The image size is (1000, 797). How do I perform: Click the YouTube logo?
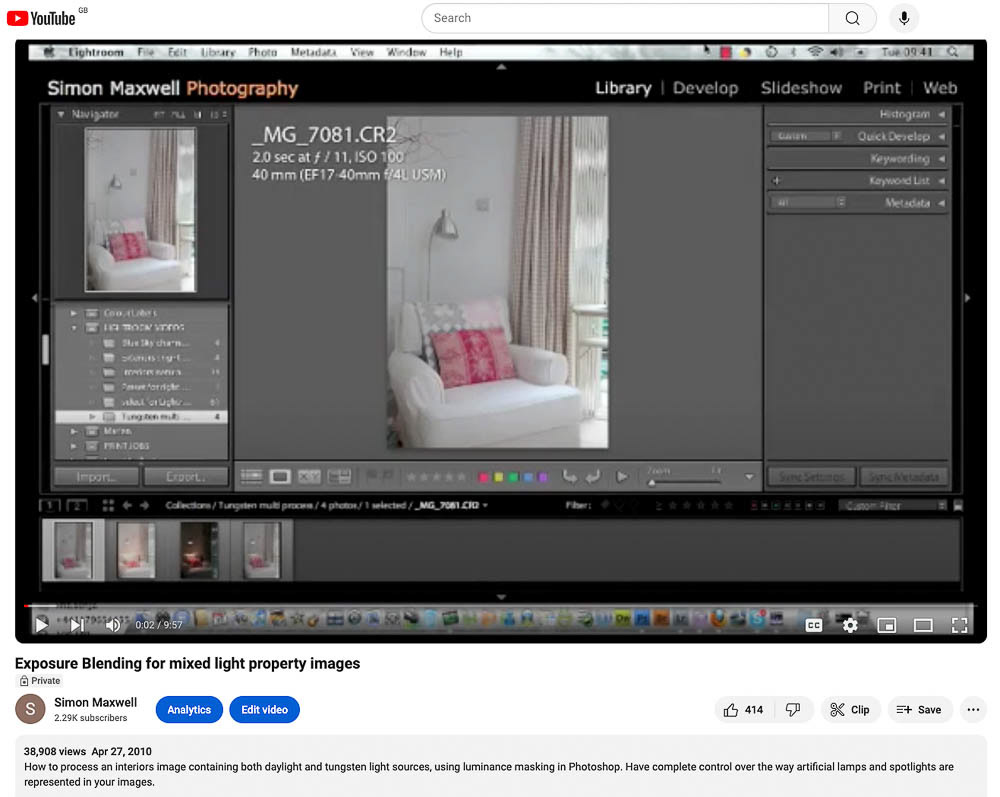[41, 18]
